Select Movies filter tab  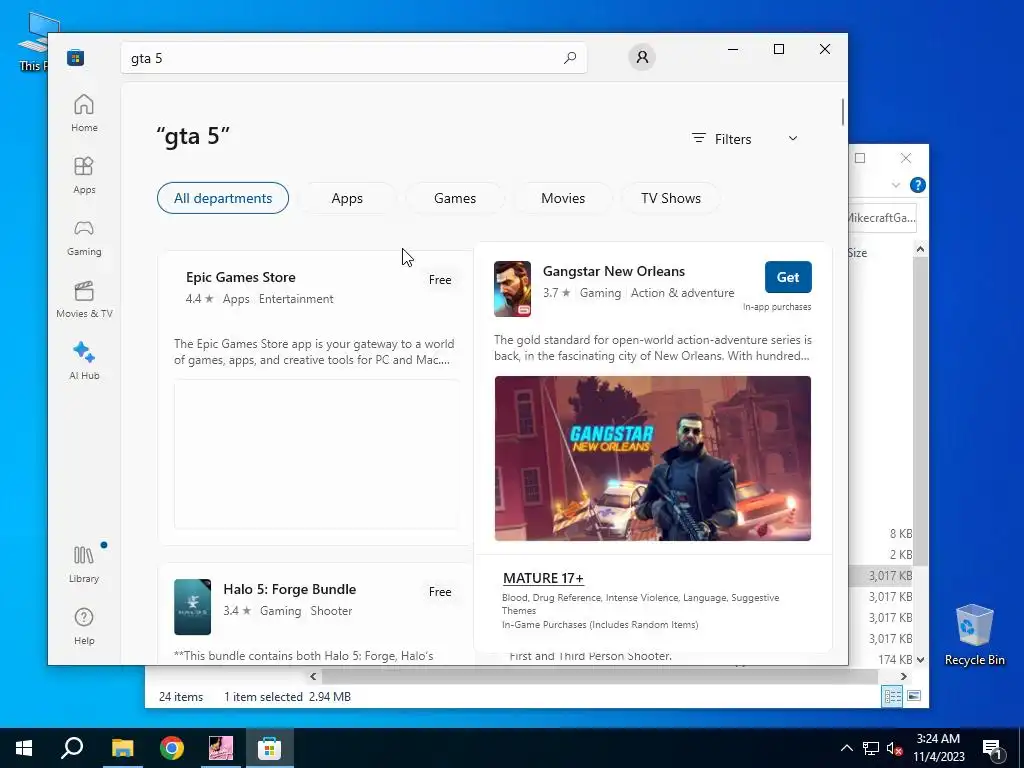(563, 198)
